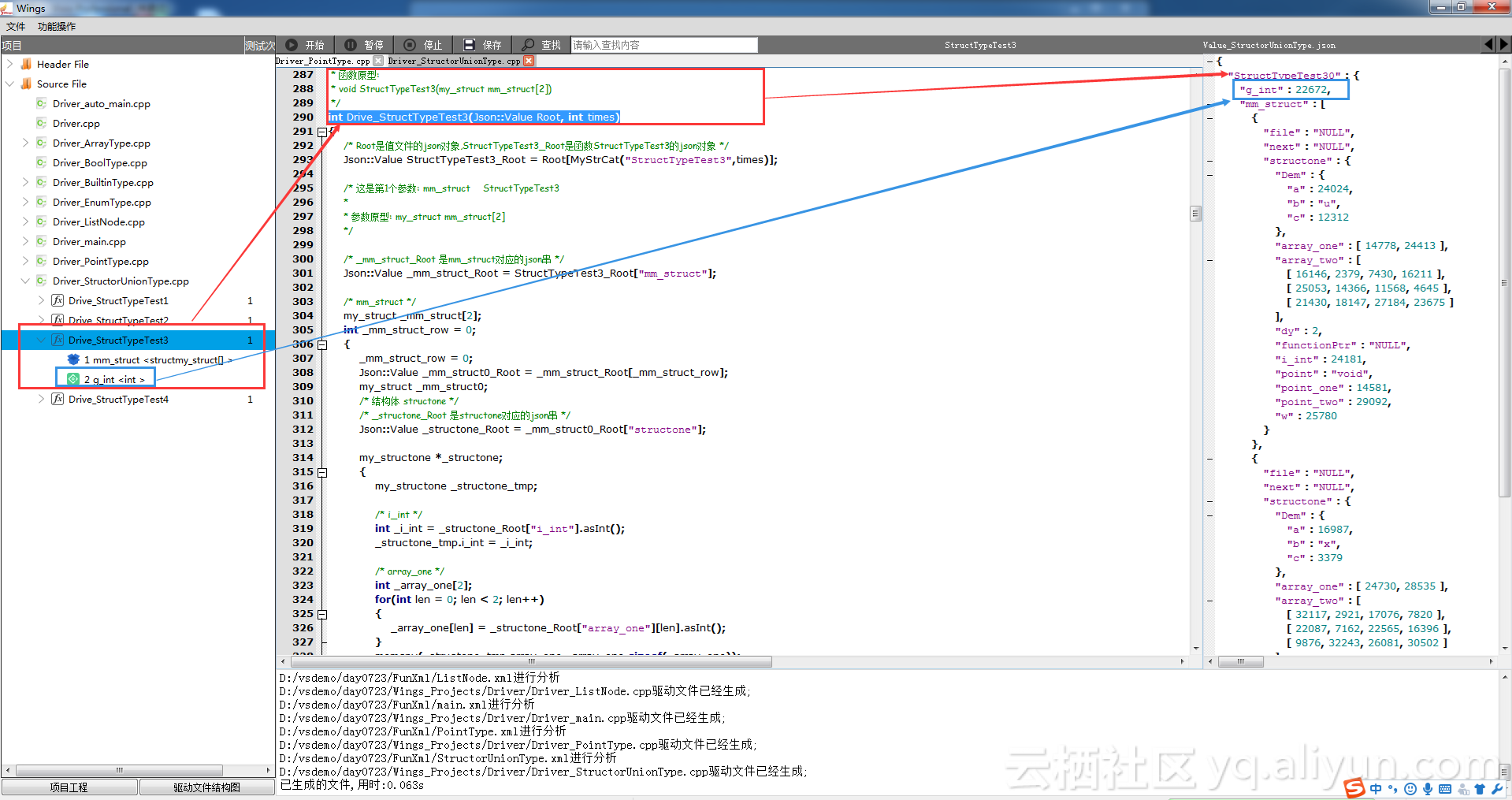Image resolution: width=1512 pixels, height=800 pixels.
Task: Switch to the Driver_StructorUnionType.cpp tab
Action: (454, 61)
